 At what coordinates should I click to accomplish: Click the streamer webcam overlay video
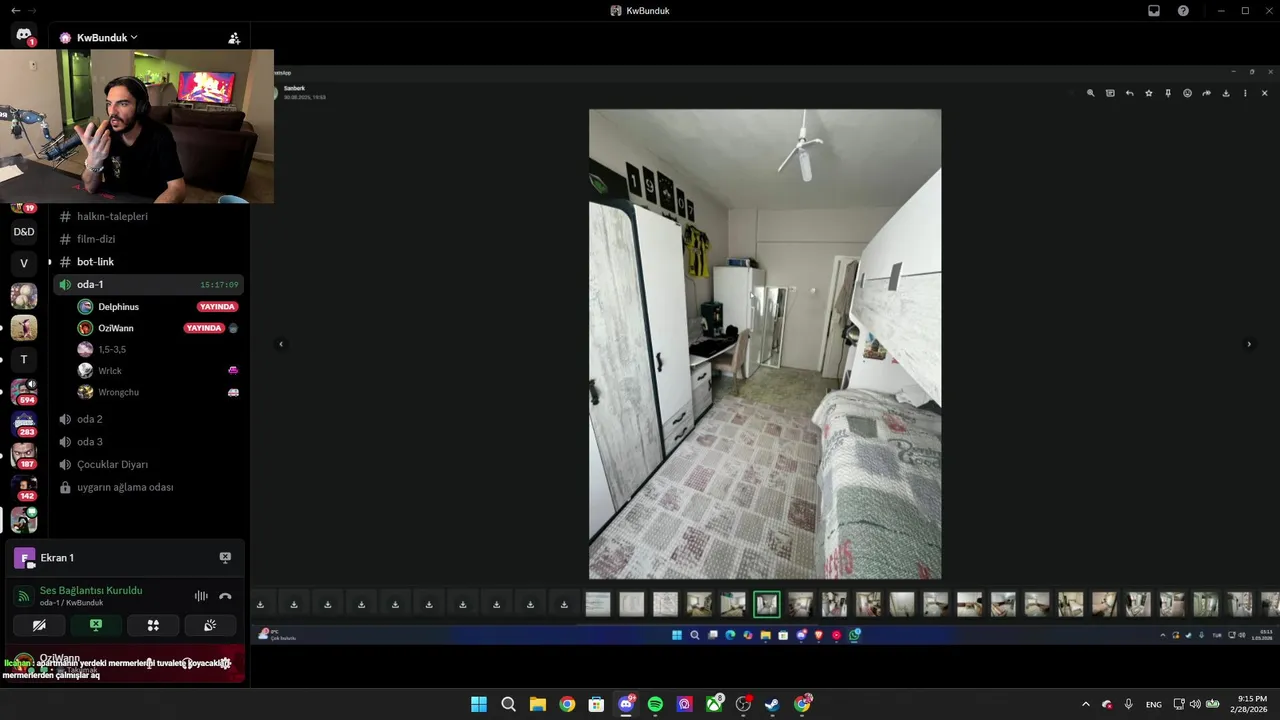point(137,127)
